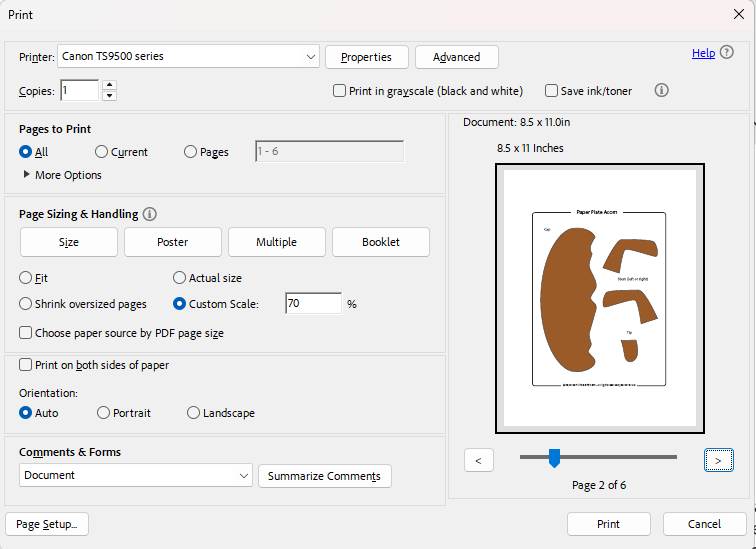Click Summarize Comments button
The height and width of the screenshot is (549, 756).
324,476
